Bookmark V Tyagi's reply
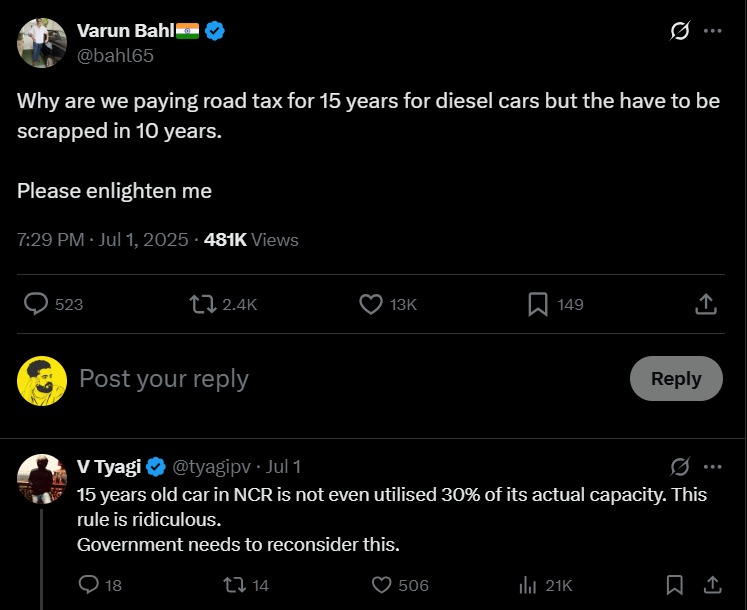Image resolution: width=747 pixels, height=610 pixels. click(675, 585)
